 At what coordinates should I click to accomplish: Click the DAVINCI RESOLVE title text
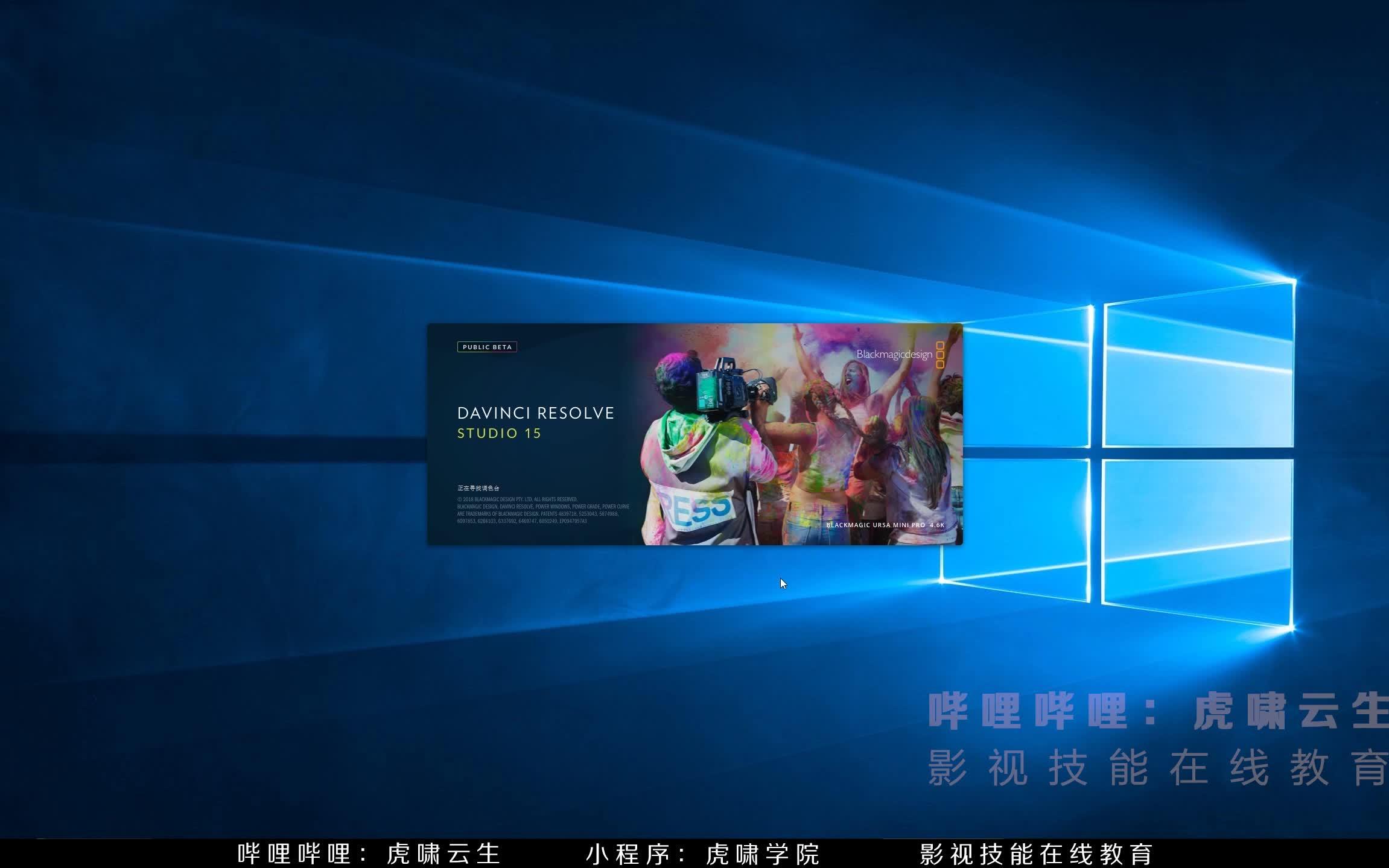[536, 413]
